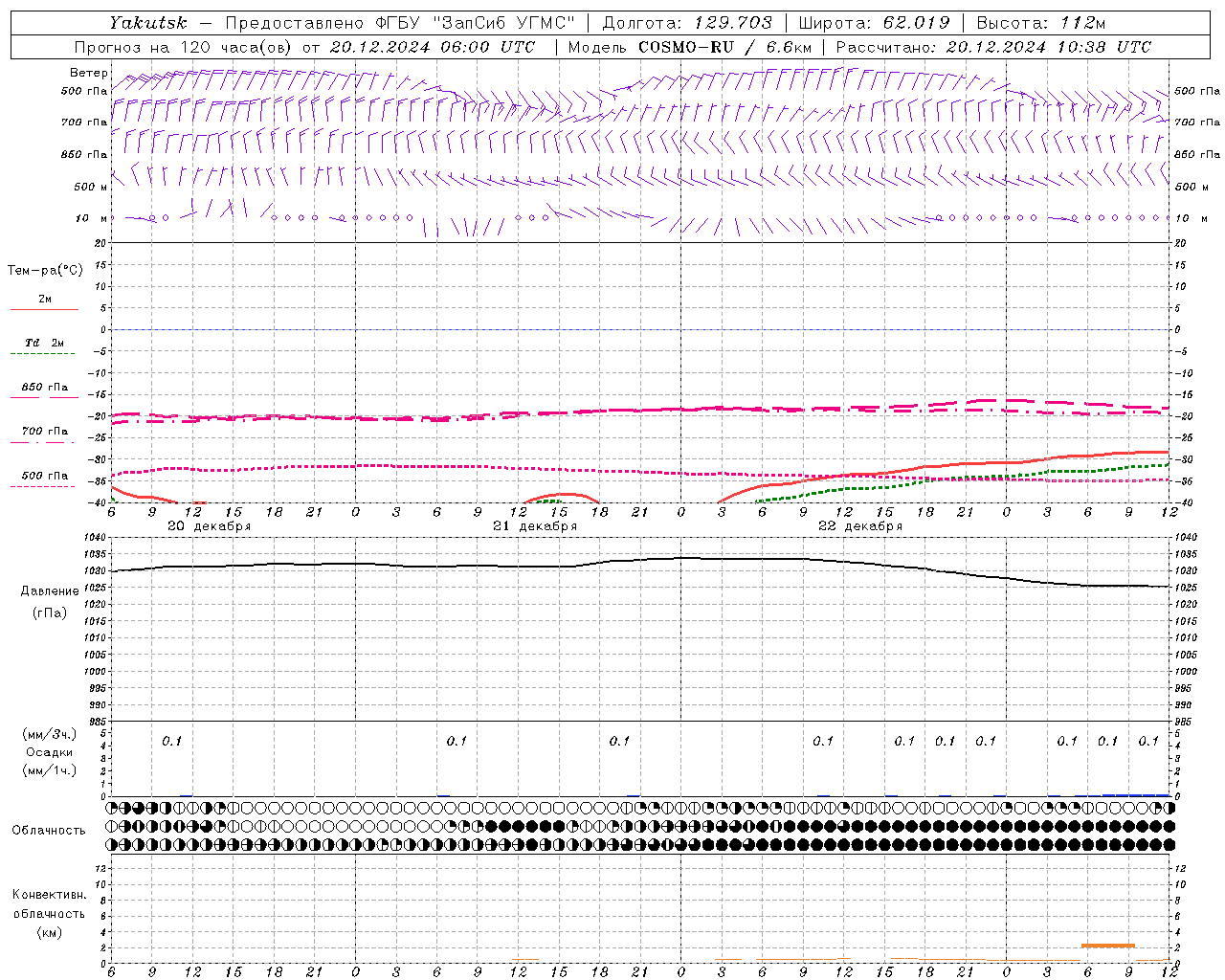Image resolution: width=1225 pixels, height=980 pixels.
Task: Click the dotted line sample under 500 гПа legend
Action: pos(42,486)
